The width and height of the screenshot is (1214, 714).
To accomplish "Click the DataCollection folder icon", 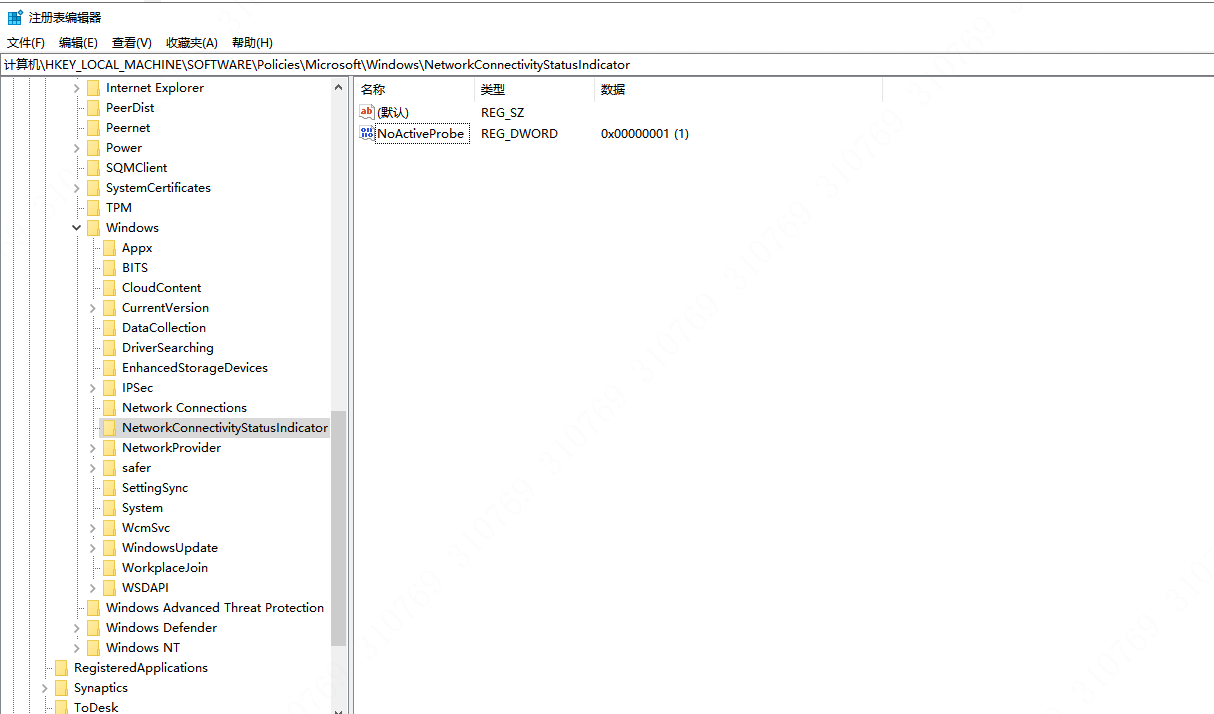I will pyautogui.click(x=109, y=328).
